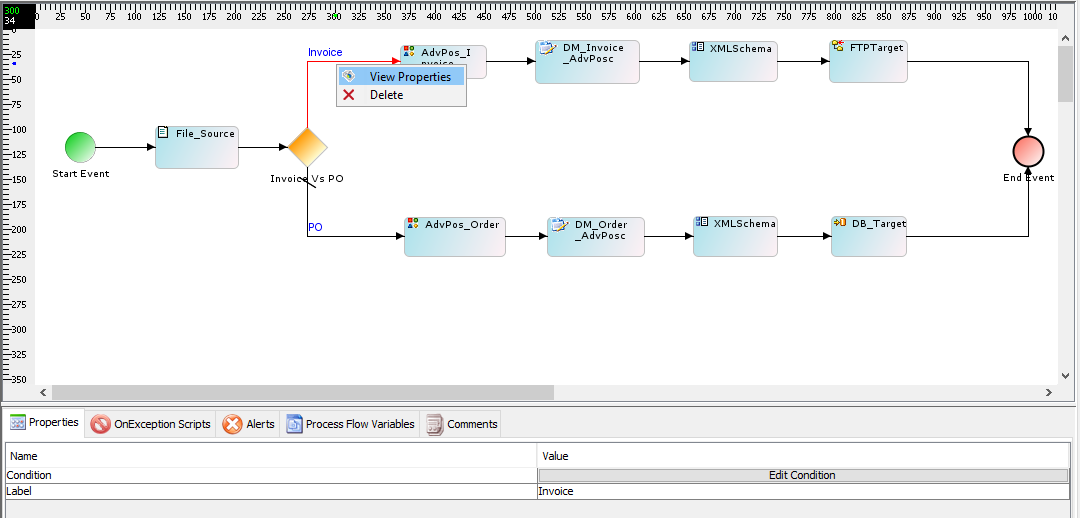Click the OnException Scripts tab icon
Screen dimensions: 1080x518
coord(101,424)
